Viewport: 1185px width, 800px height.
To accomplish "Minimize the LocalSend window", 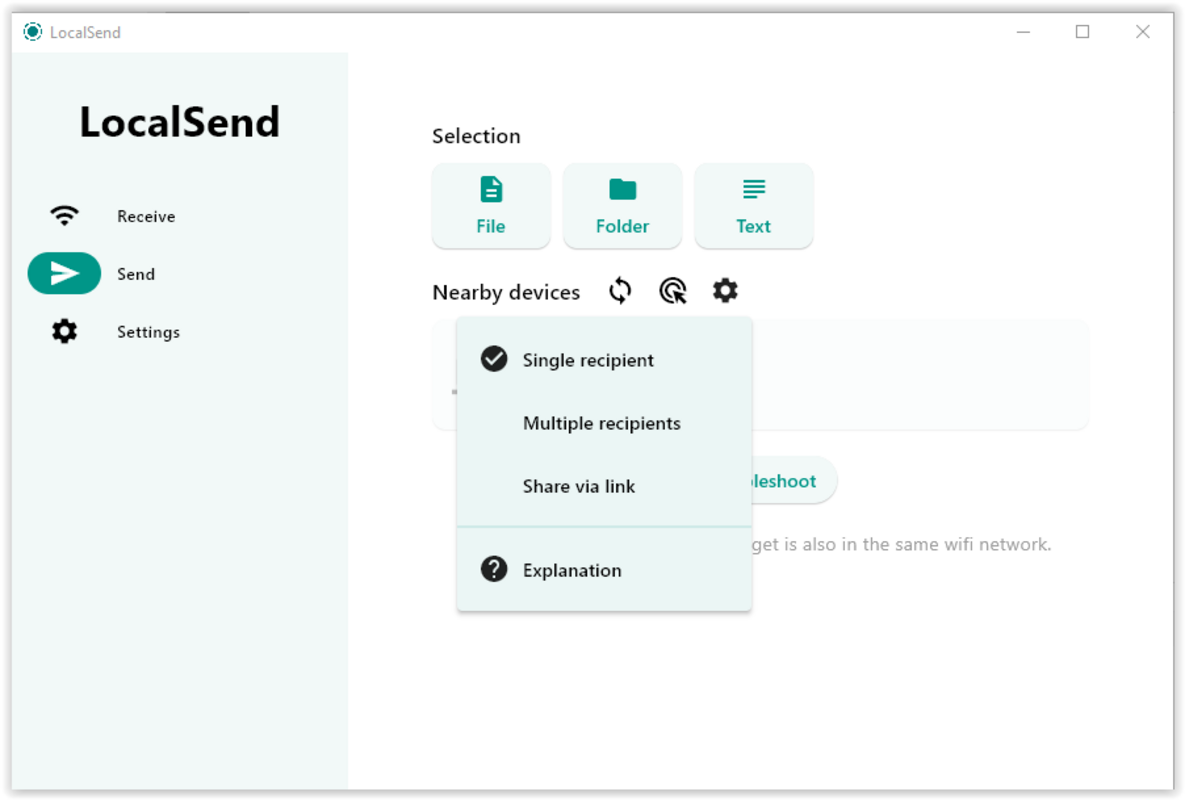I will pyautogui.click(x=1023, y=32).
